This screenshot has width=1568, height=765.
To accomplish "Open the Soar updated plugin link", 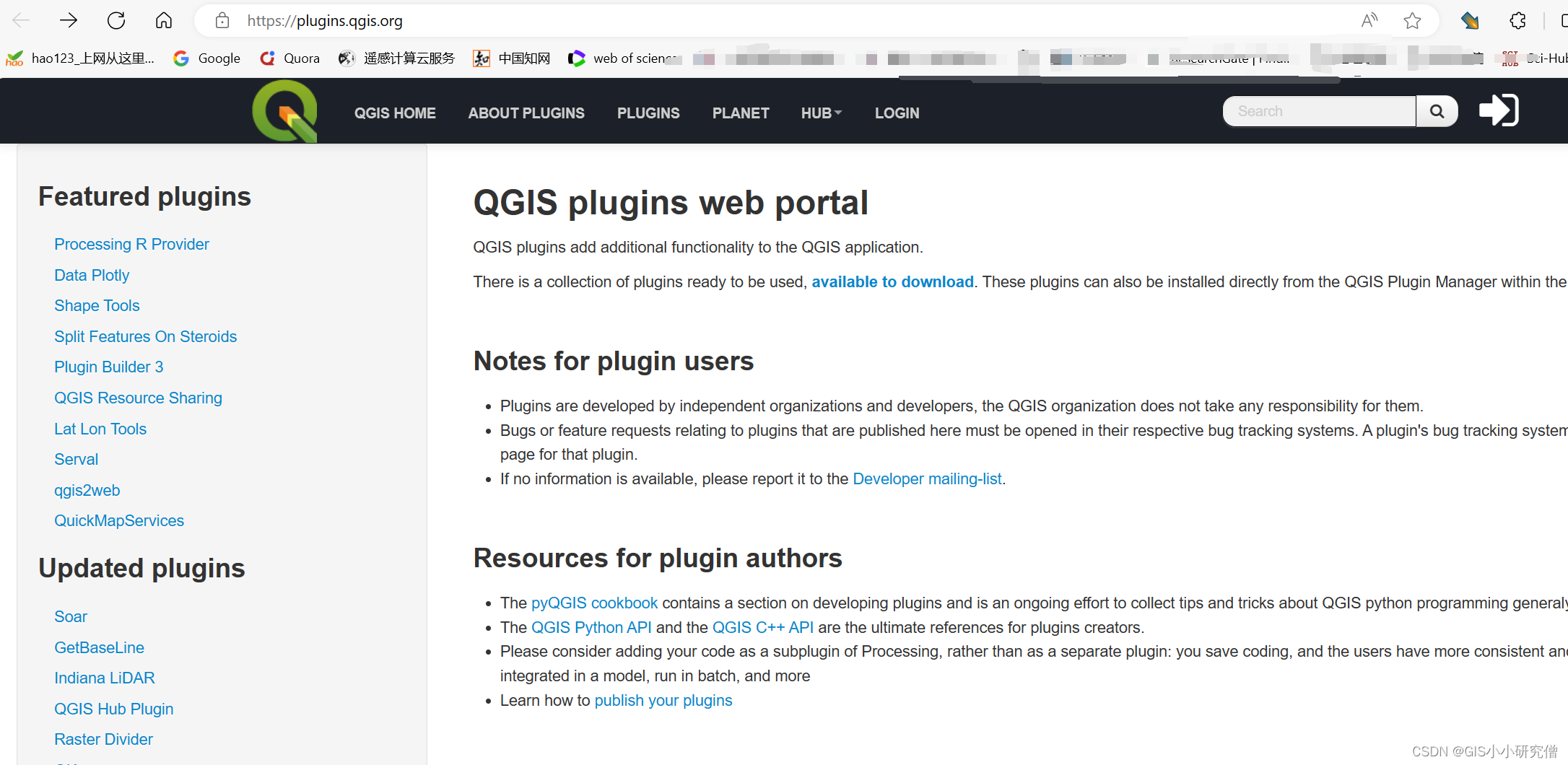I will click(x=71, y=616).
